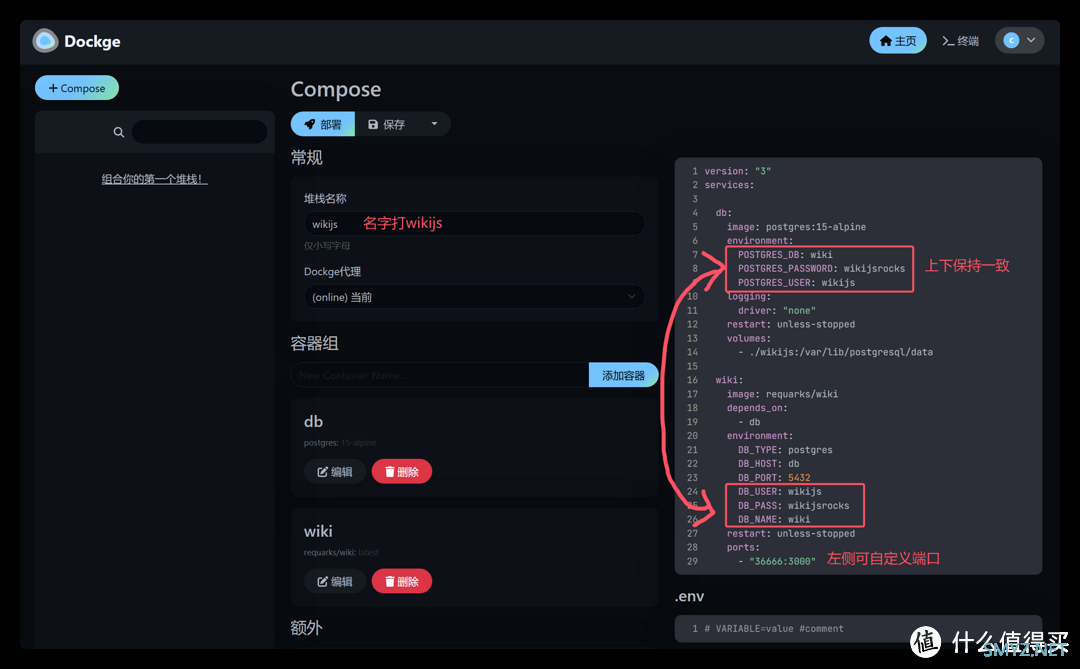The image size is (1080, 669).
Task: Open the user profile dropdown
Action: (x=1019, y=41)
